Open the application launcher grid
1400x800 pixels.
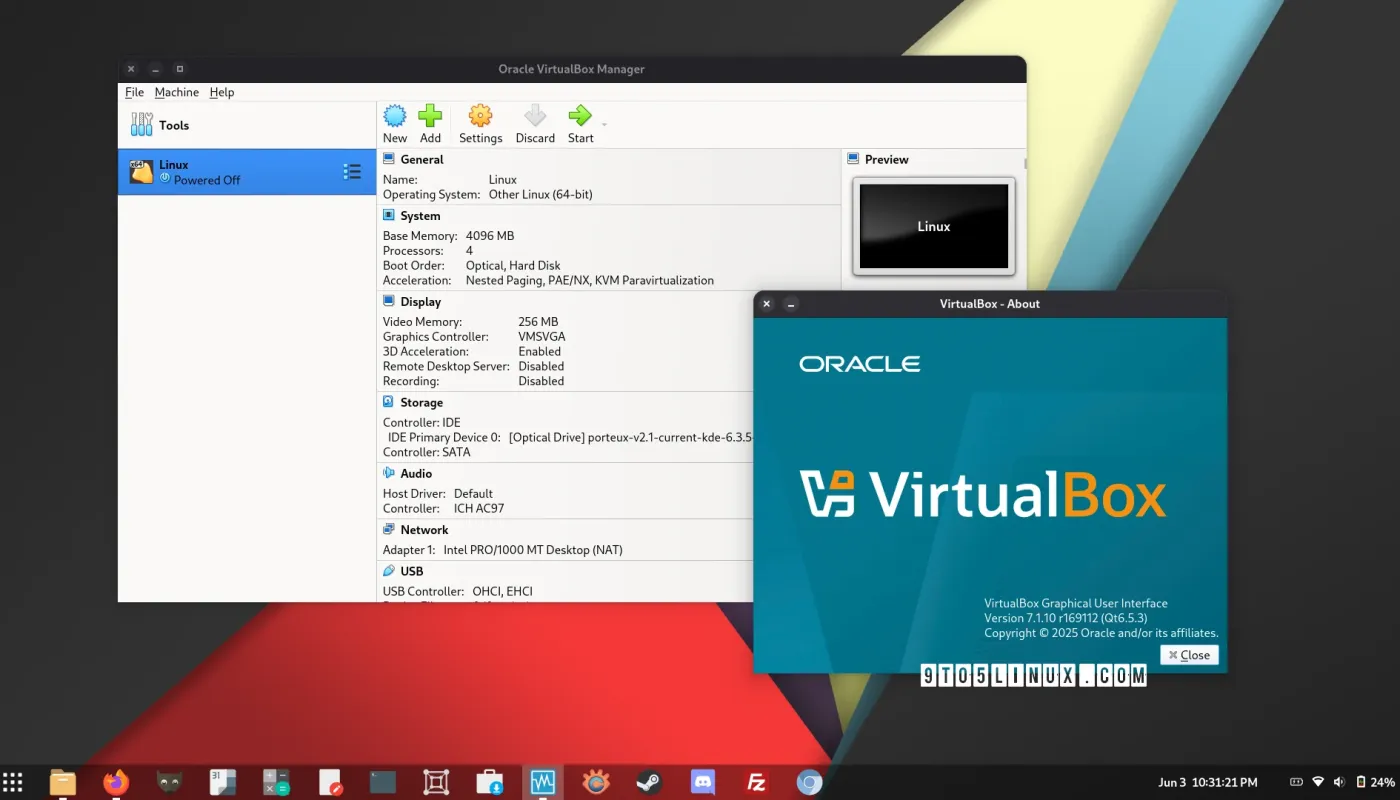pyautogui.click(x=13, y=781)
